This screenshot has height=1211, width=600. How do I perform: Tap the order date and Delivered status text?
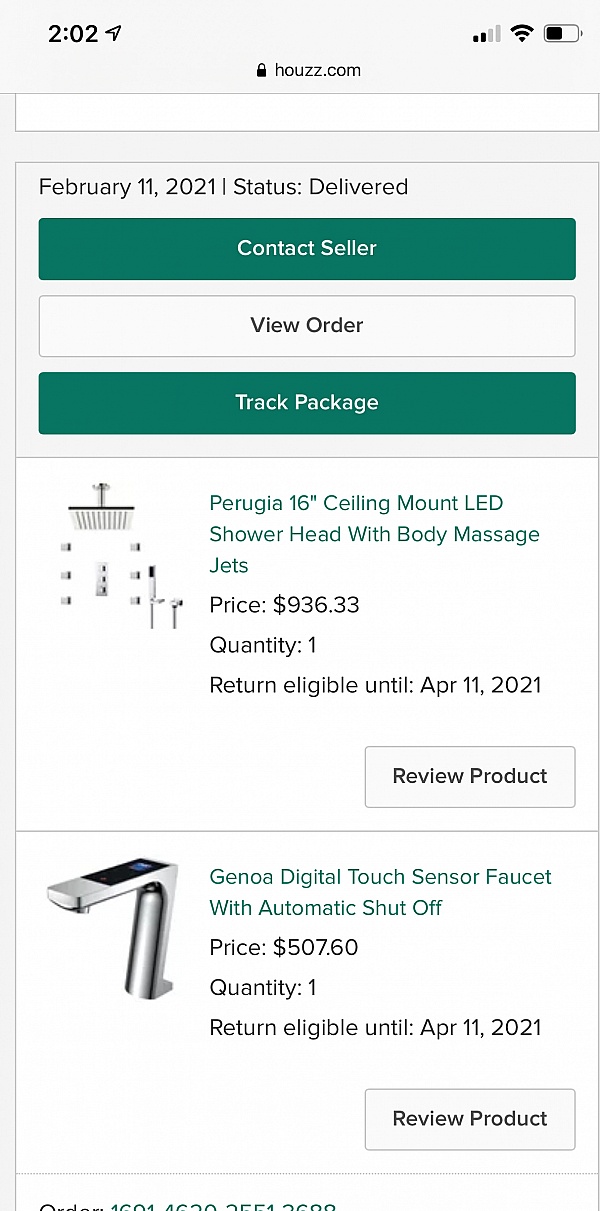pos(223,187)
